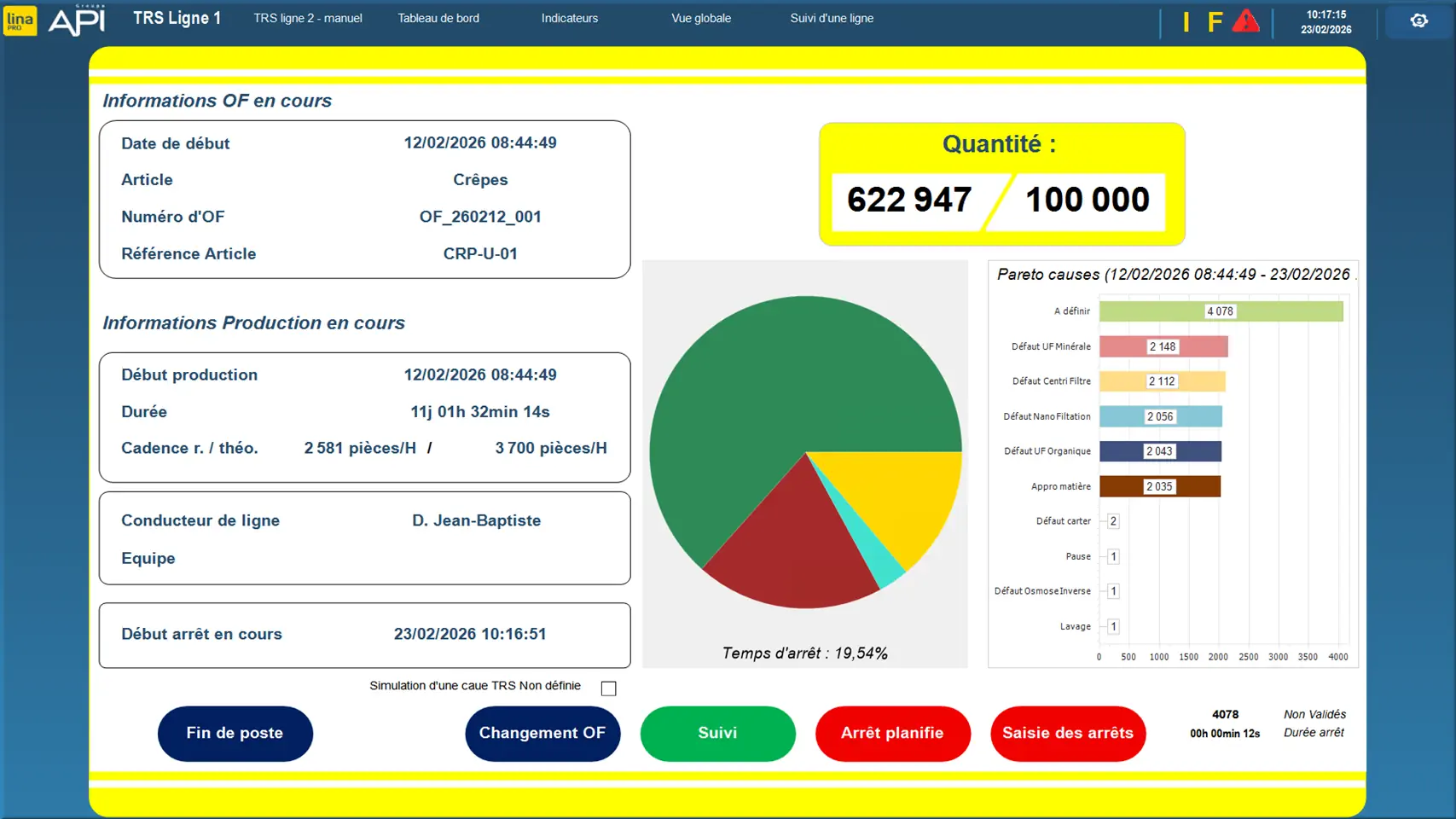This screenshot has width=1456, height=819.
Task: Click the red Arrêt planifie button
Action: click(x=892, y=733)
